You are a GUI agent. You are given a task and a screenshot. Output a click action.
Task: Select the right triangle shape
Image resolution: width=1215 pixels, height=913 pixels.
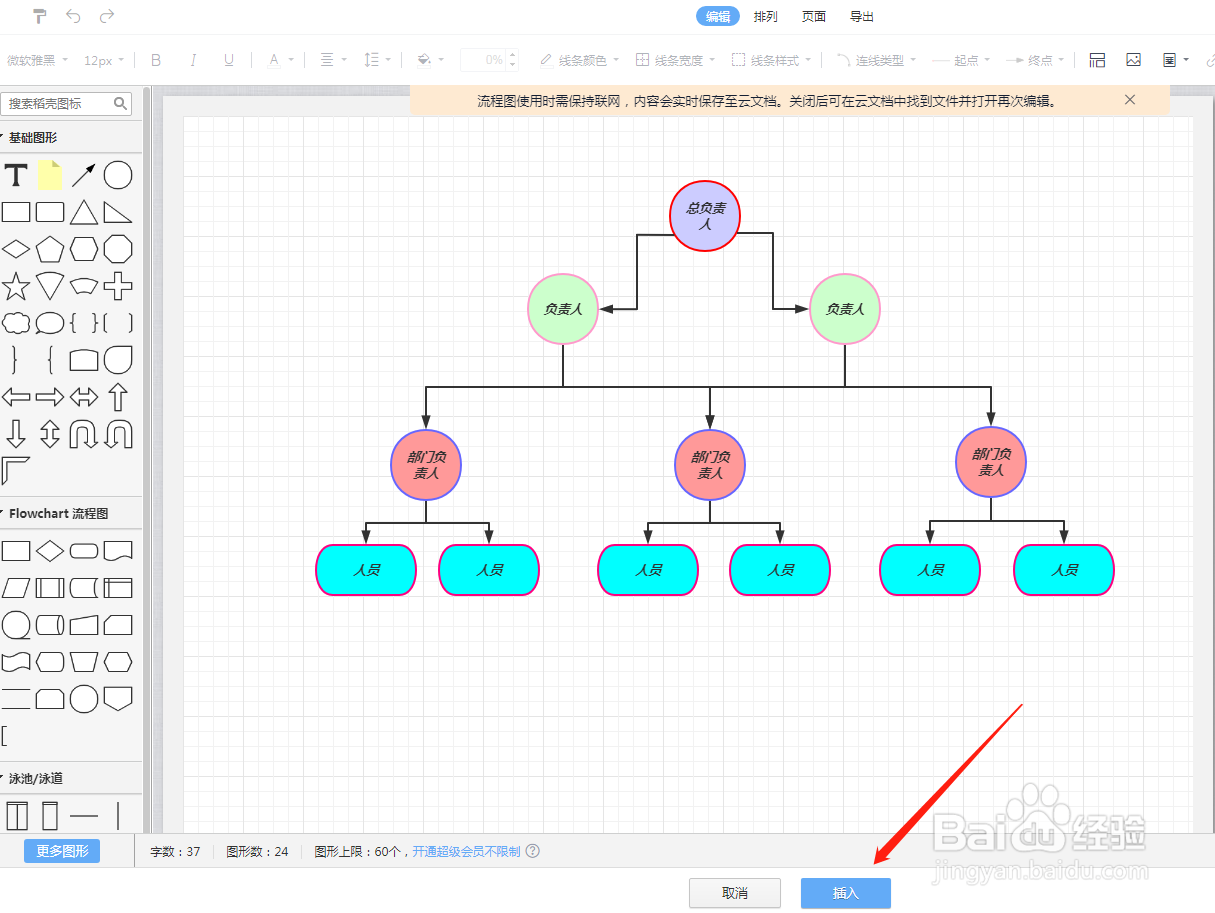118,212
